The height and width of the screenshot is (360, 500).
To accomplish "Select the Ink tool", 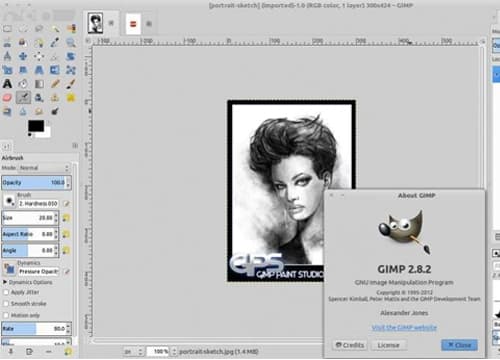I will (39, 98).
